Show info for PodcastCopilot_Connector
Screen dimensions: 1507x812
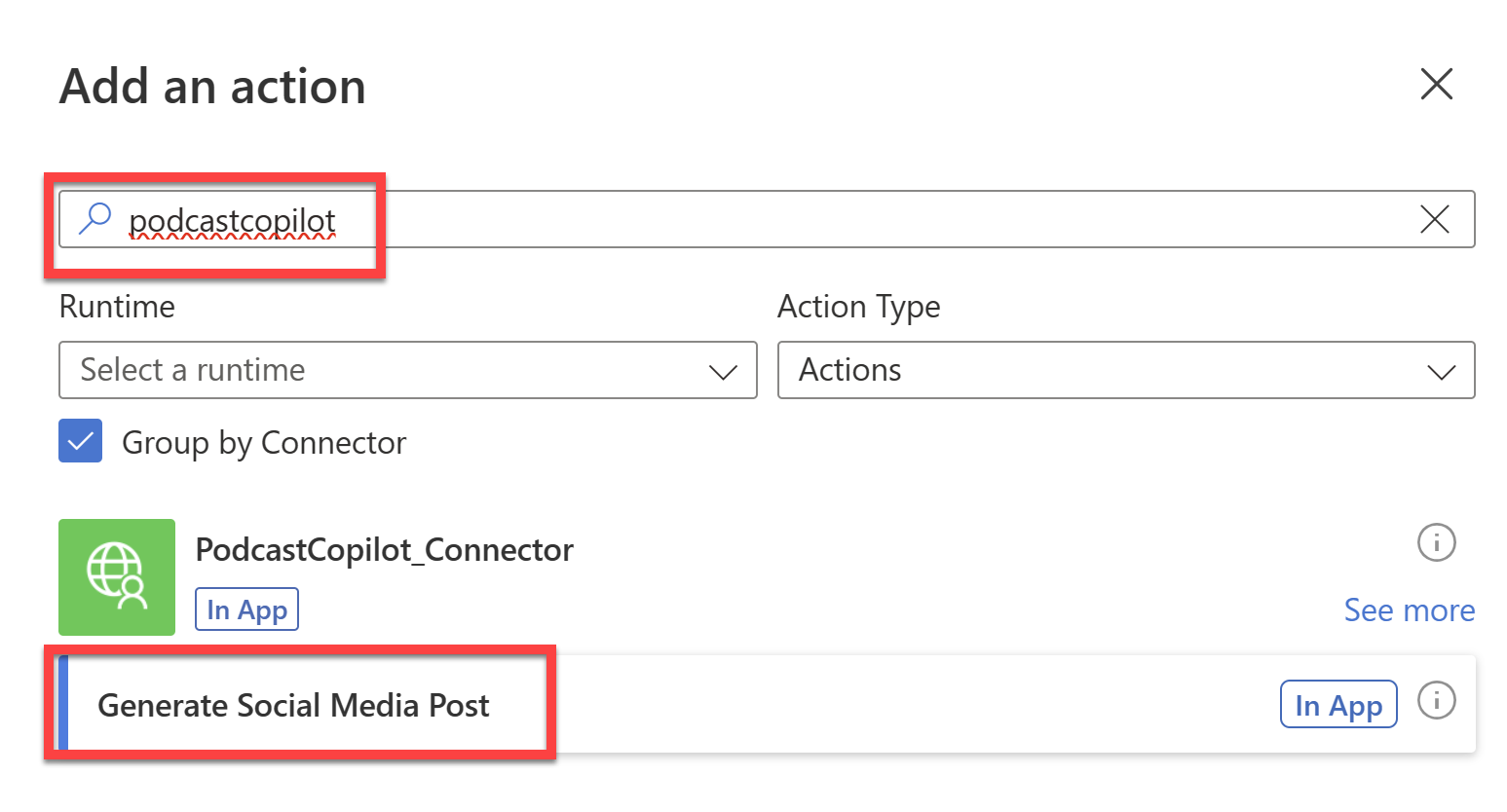tap(1436, 542)
